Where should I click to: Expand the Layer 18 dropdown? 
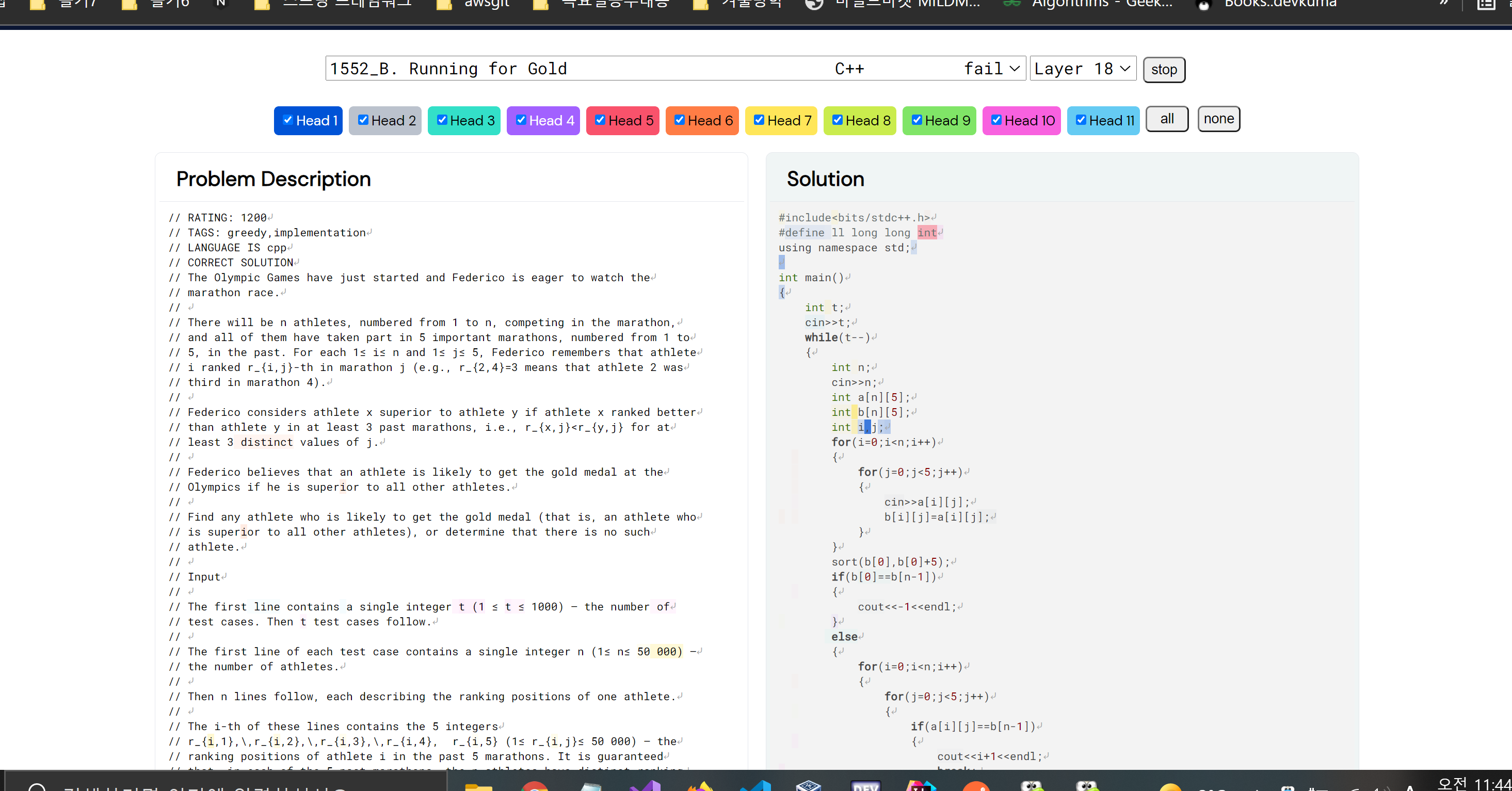pyautogui.click(x=1082, y=69)
